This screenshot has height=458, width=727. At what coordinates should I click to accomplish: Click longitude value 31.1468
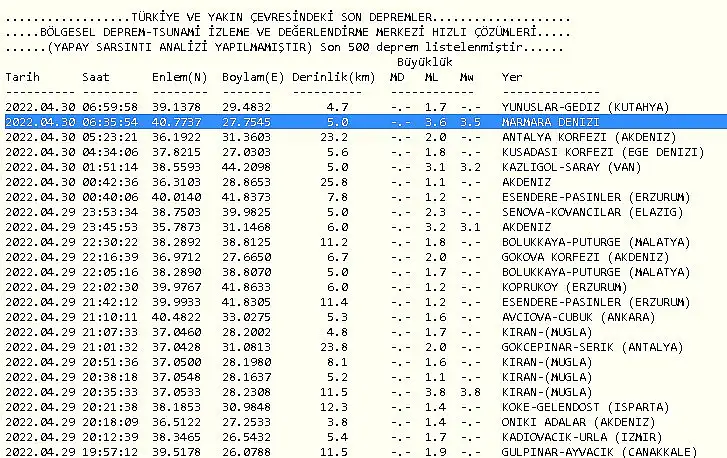[x=246, y=227]
